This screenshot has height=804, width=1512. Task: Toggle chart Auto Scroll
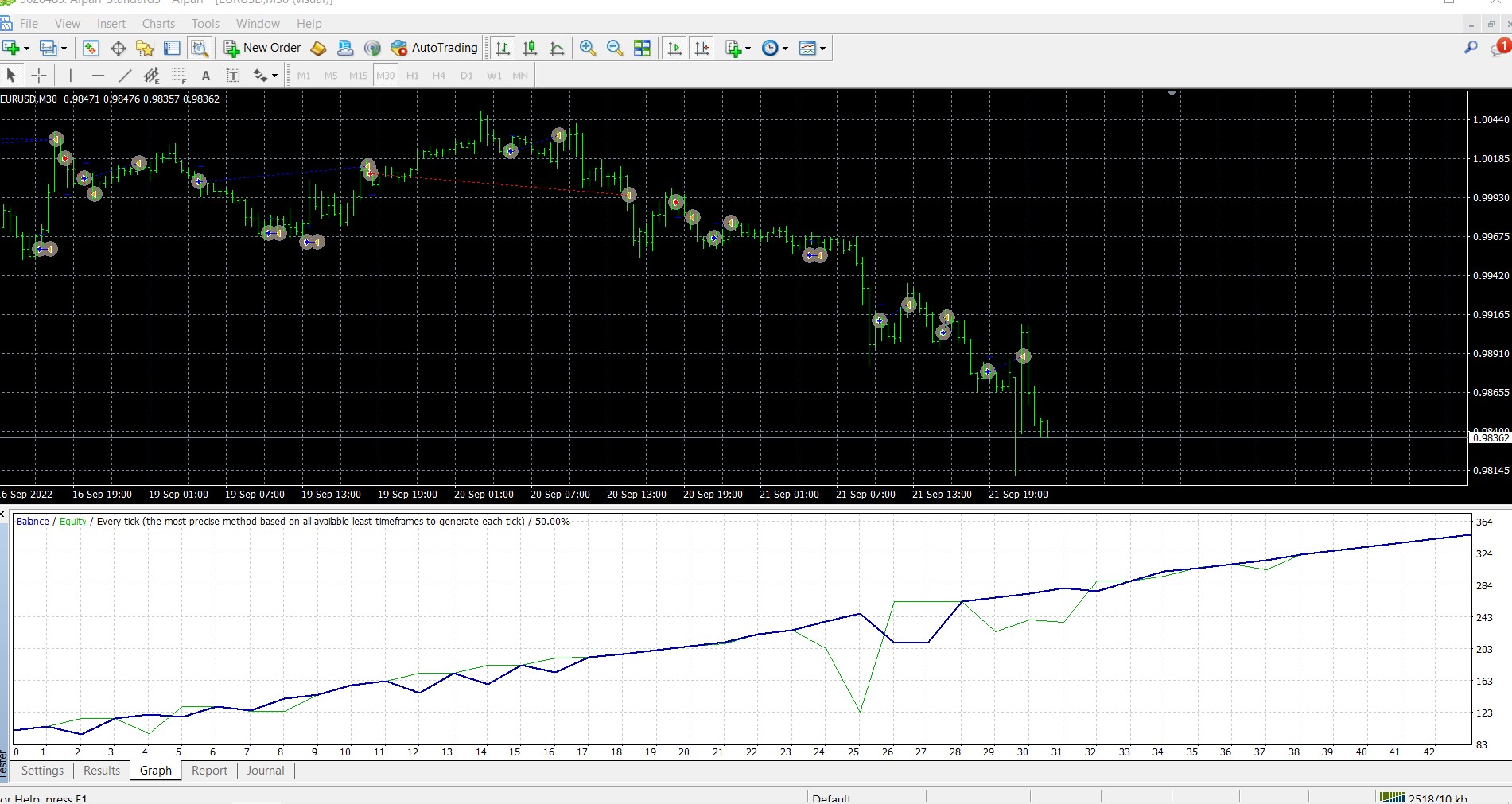click(675, 49)
